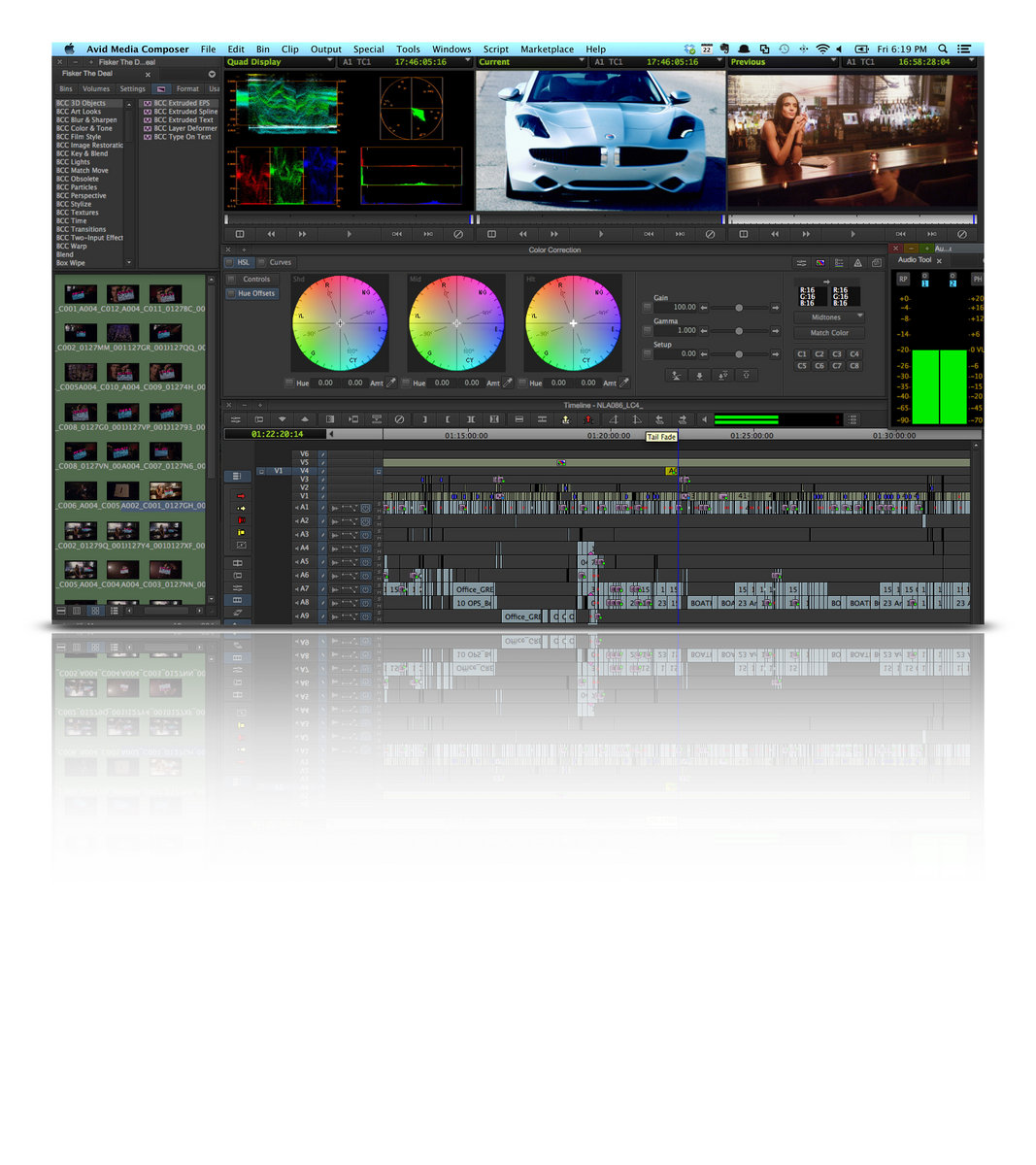Image resolution: width=1036 pixels, height=1165 pixels.
Task: Click the Motion Effect icon in timeline toolbar
Action: pyautogui.click(x=352, y=419)
